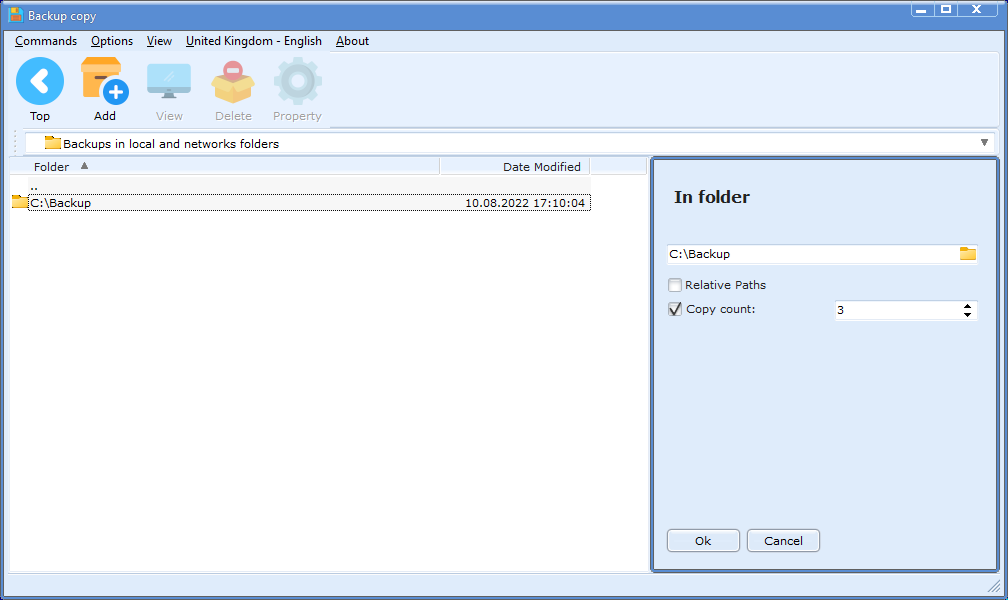
Task: Click the View monitor icon
Action: 169,82
